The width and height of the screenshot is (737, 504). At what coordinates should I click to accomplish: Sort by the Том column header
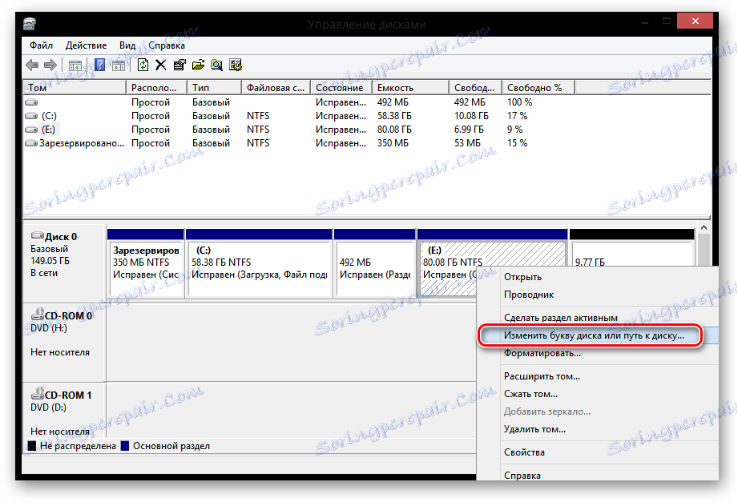(x=75, y=87)
